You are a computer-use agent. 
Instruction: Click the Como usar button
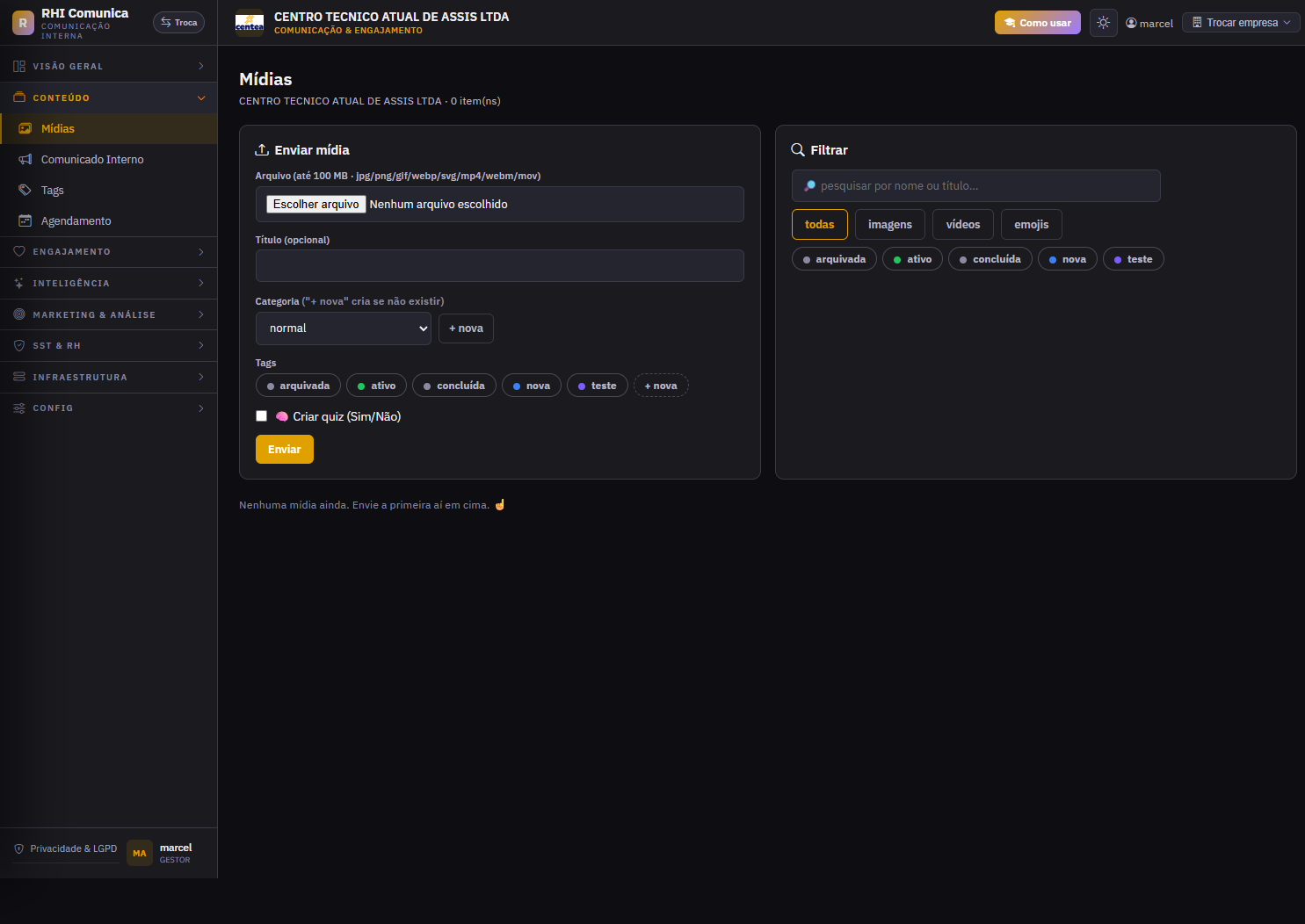point(1038,23)
